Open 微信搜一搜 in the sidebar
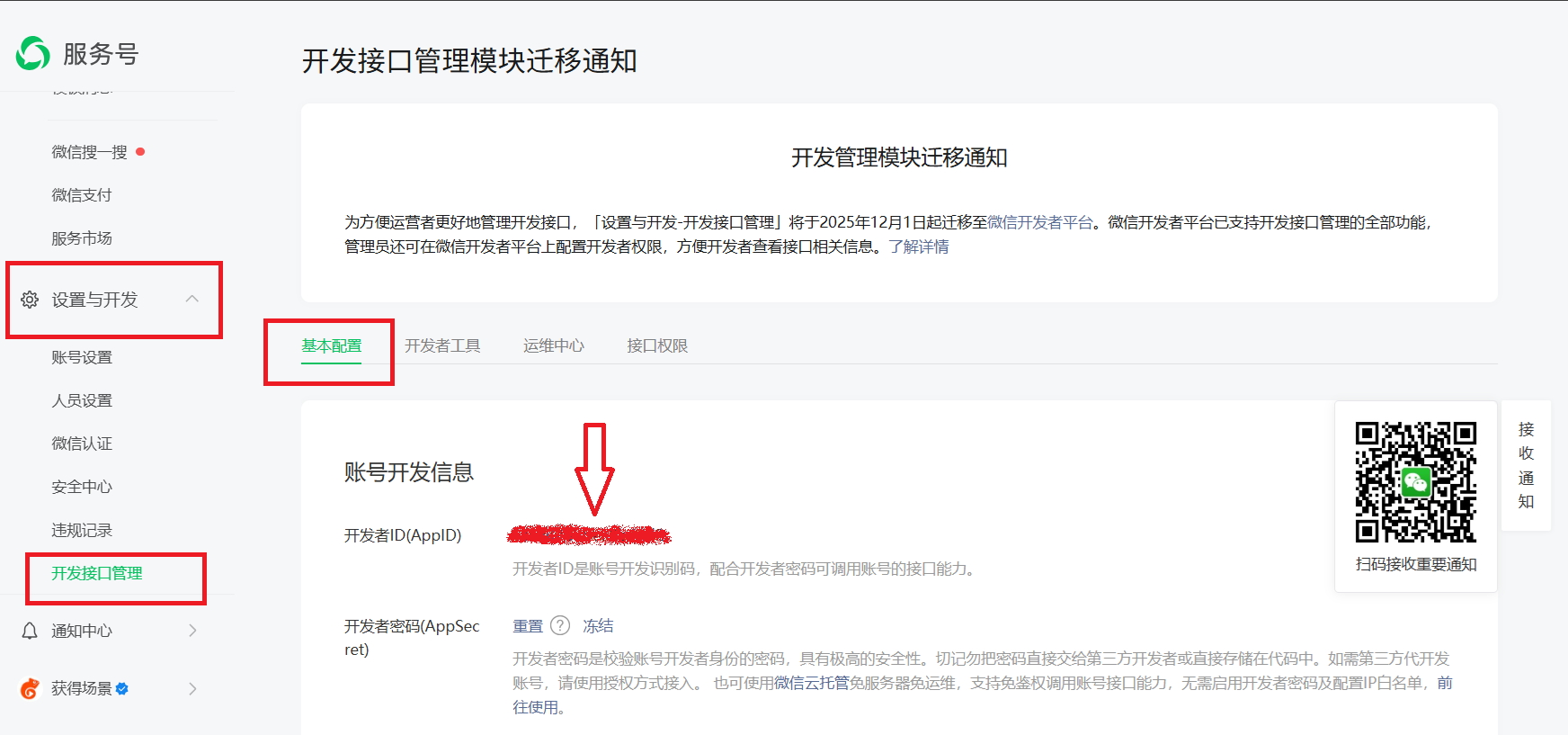1568x735 pixels. (x=89, y=152)
